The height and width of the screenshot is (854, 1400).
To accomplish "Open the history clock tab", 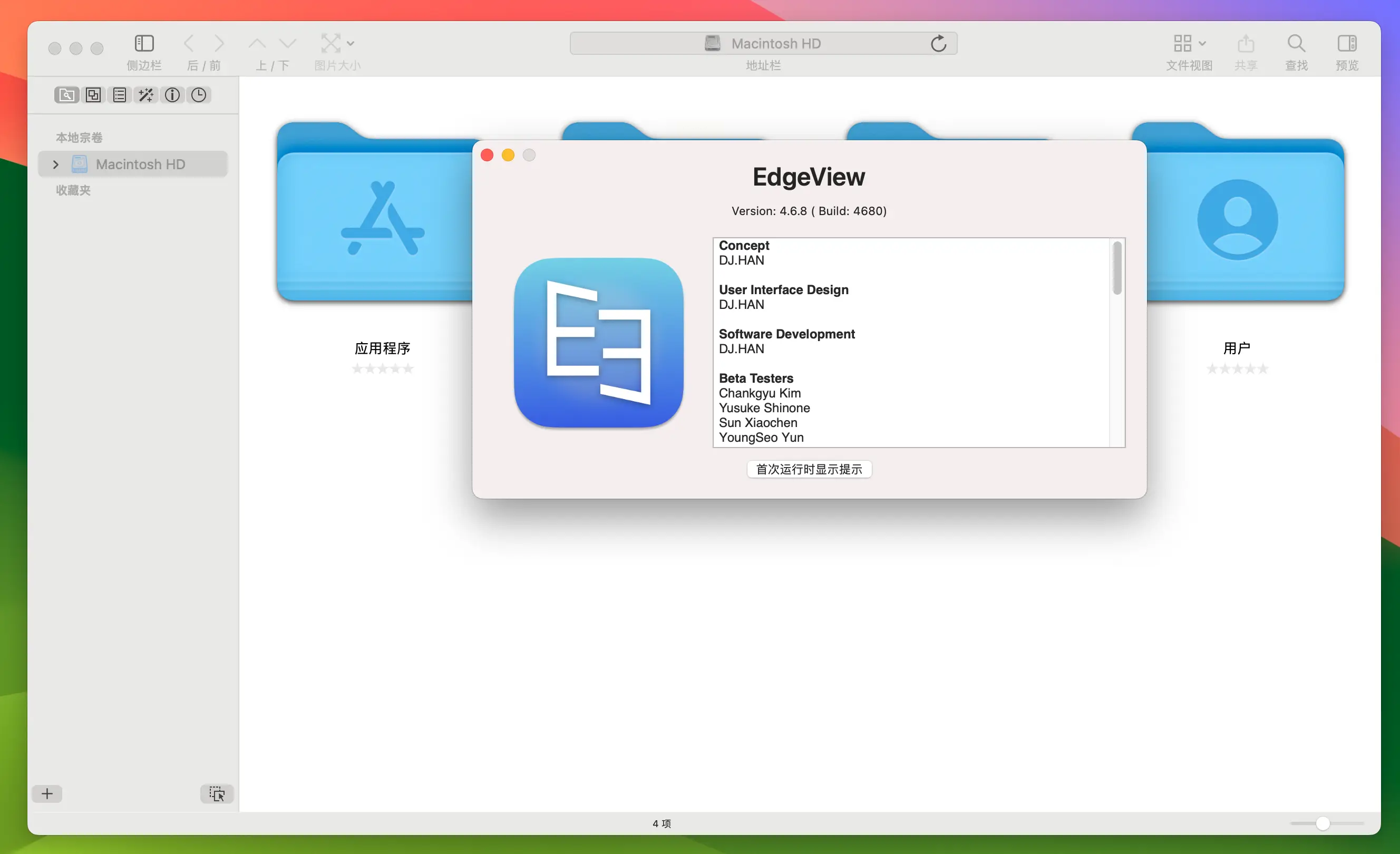I will click(x=198, y=95).
